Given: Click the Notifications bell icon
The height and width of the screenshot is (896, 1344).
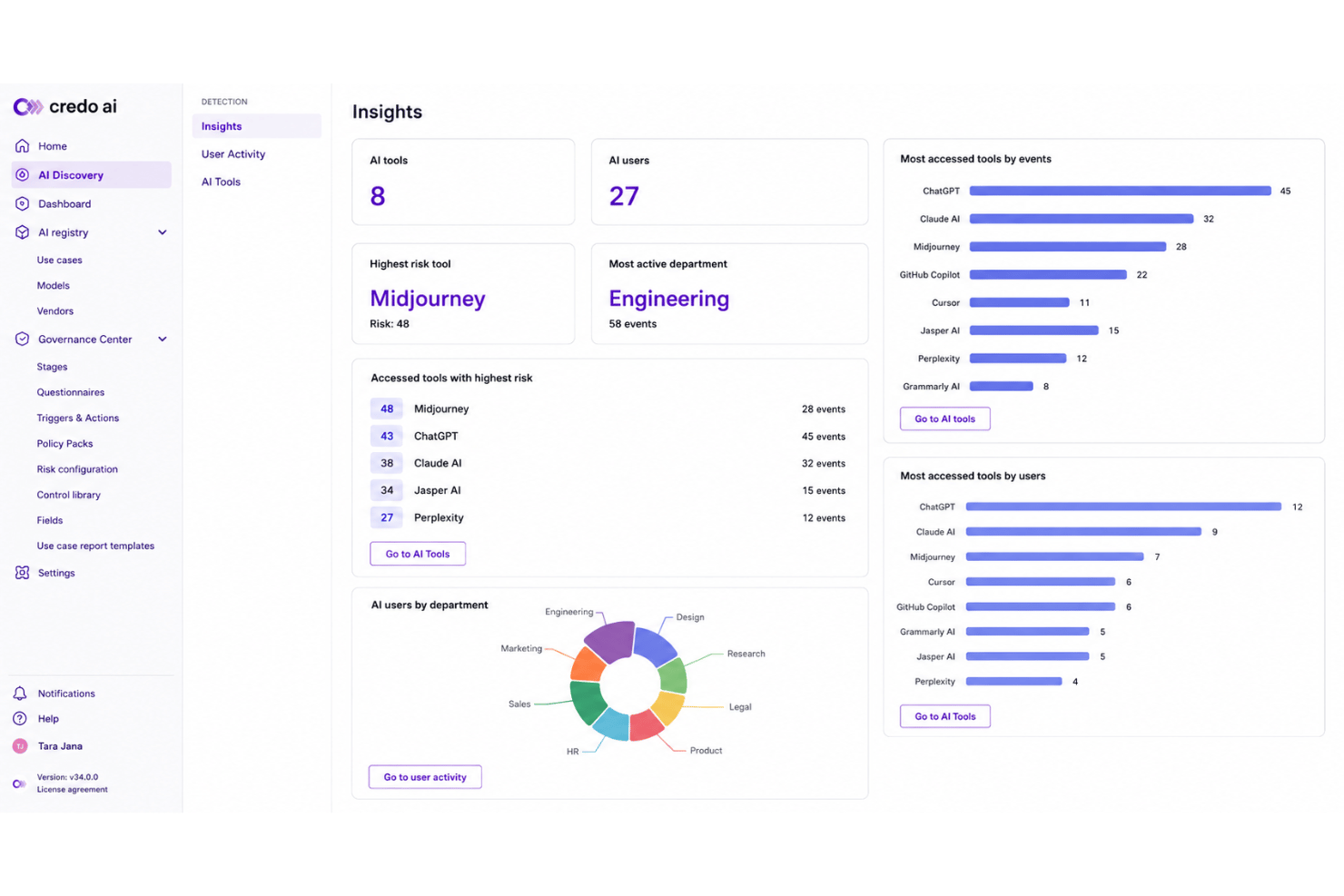Looking at the screenshot, I should [20, 694].
